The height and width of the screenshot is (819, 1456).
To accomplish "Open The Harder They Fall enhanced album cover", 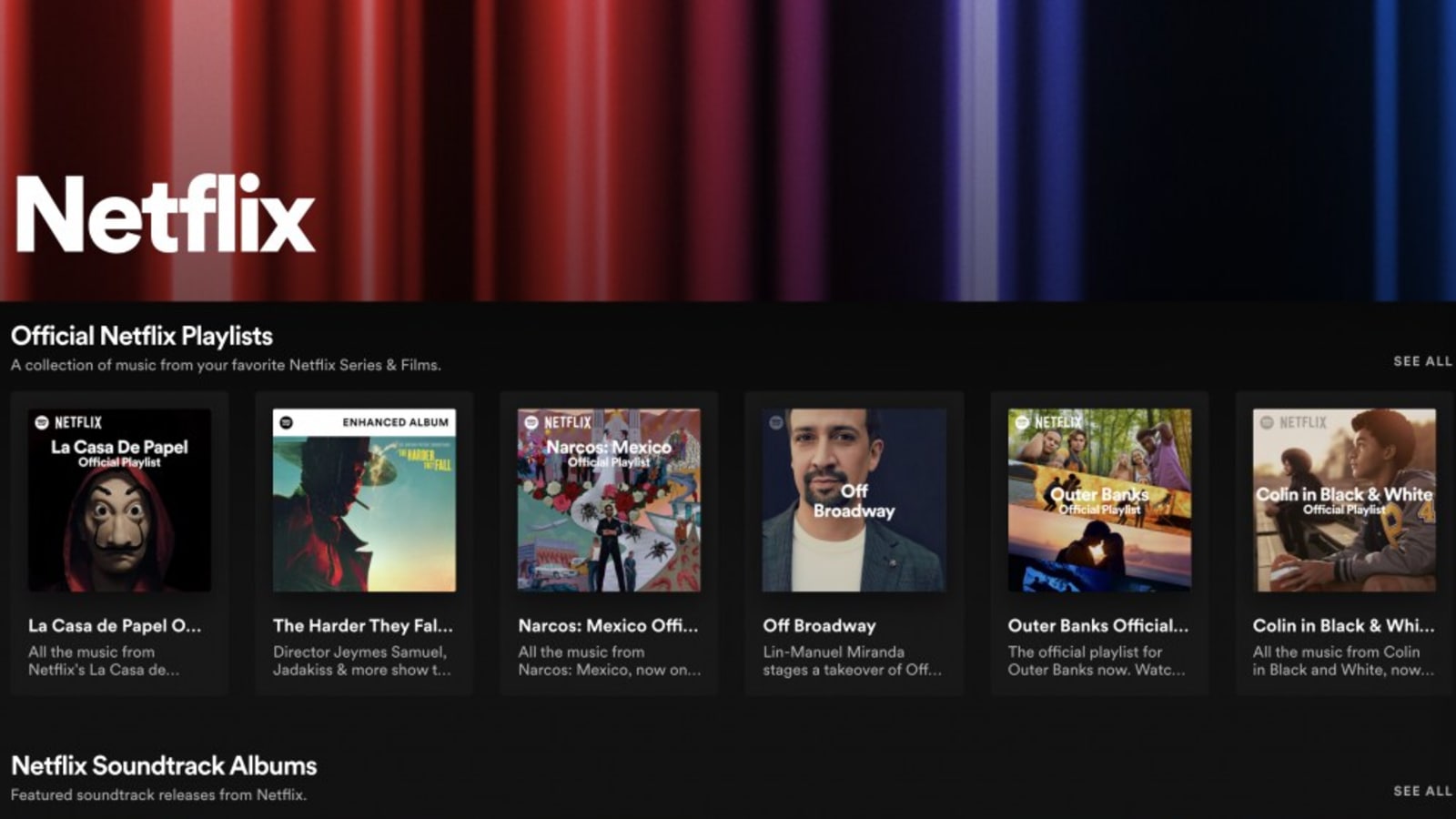I will 364,500.
